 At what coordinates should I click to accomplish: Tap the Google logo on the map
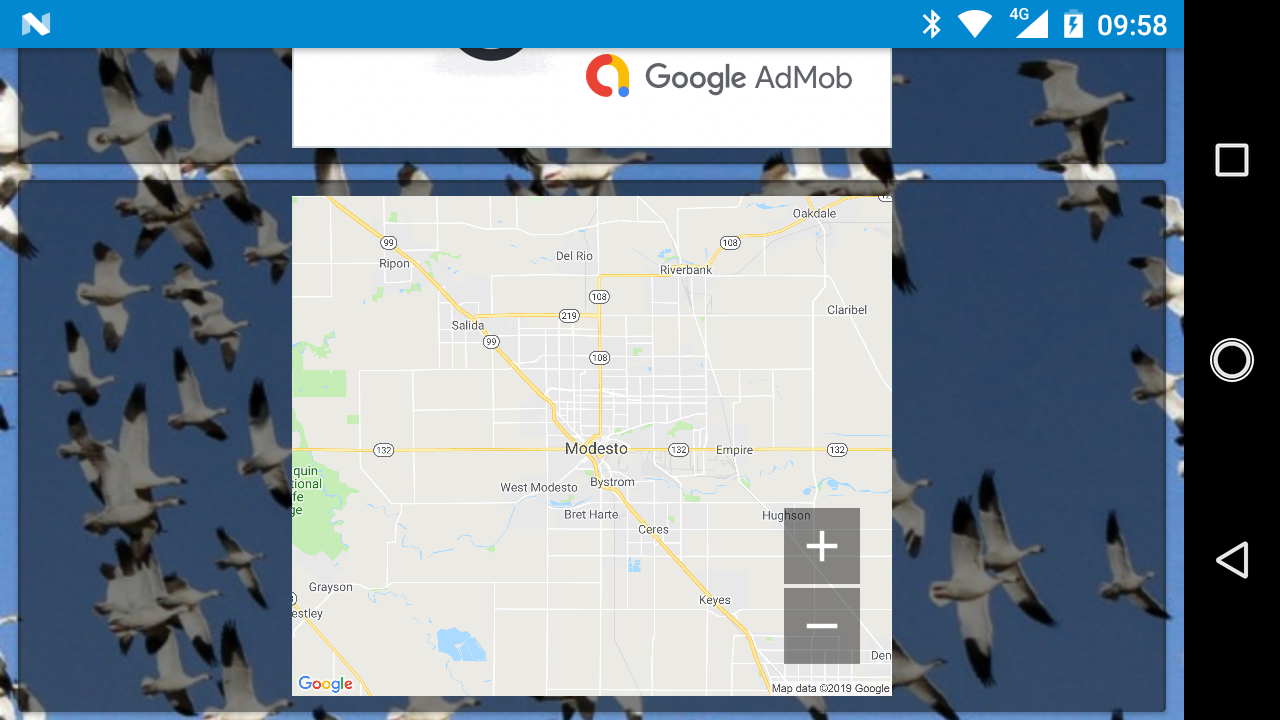click(326, 684)
